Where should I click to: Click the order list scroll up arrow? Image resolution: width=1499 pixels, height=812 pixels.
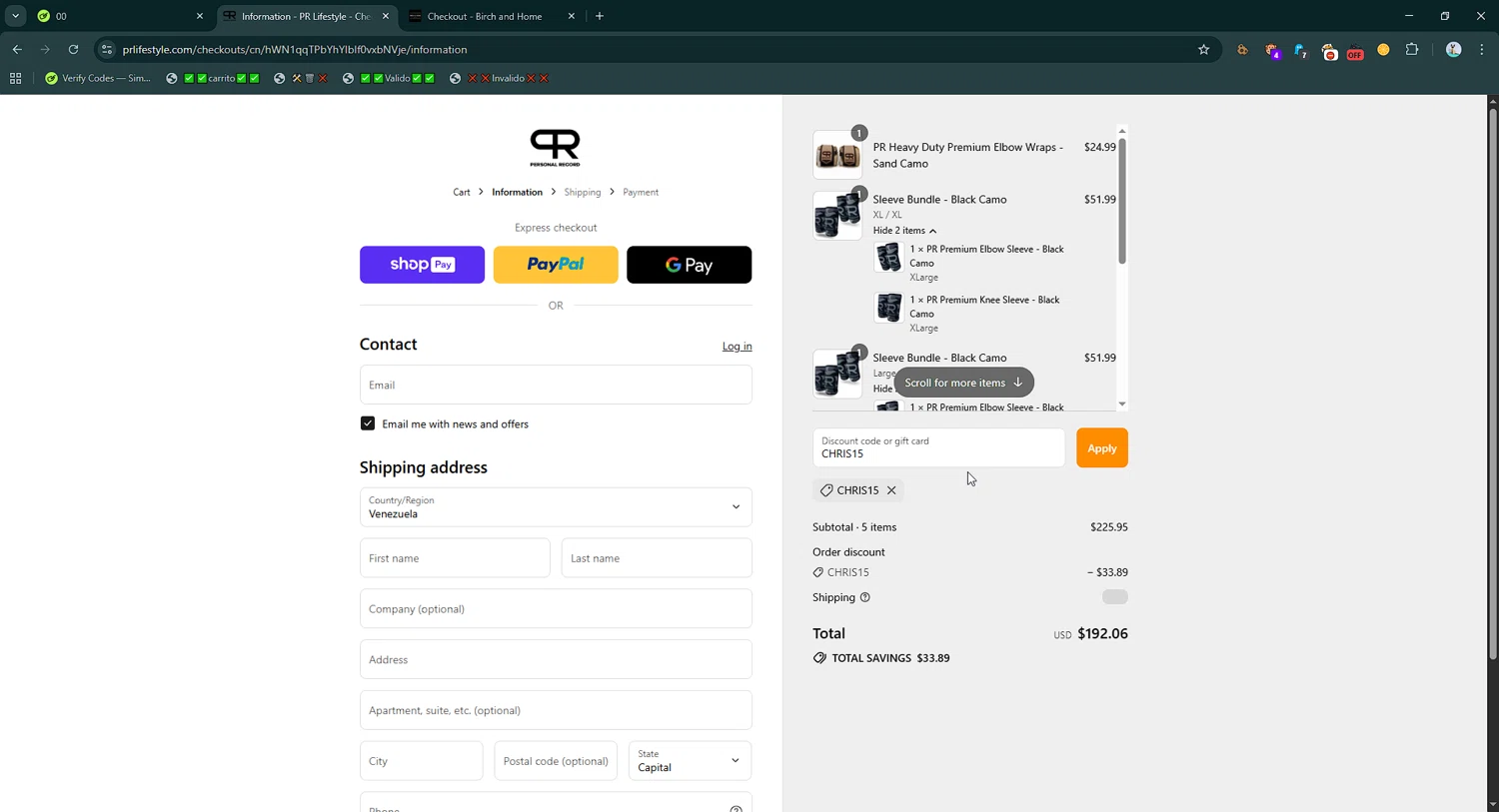coord(1122,131)
